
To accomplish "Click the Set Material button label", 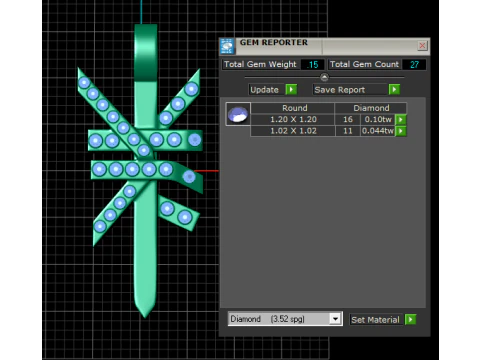I will [375, 320].
